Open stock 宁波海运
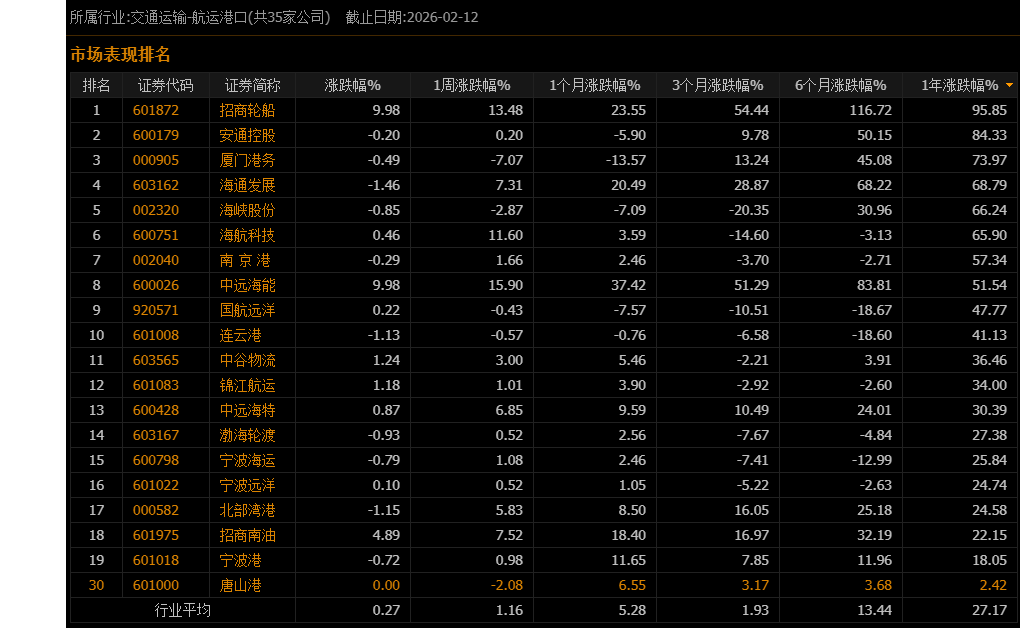Screen dimensions: 1020x628 click(x=247, y=460)
